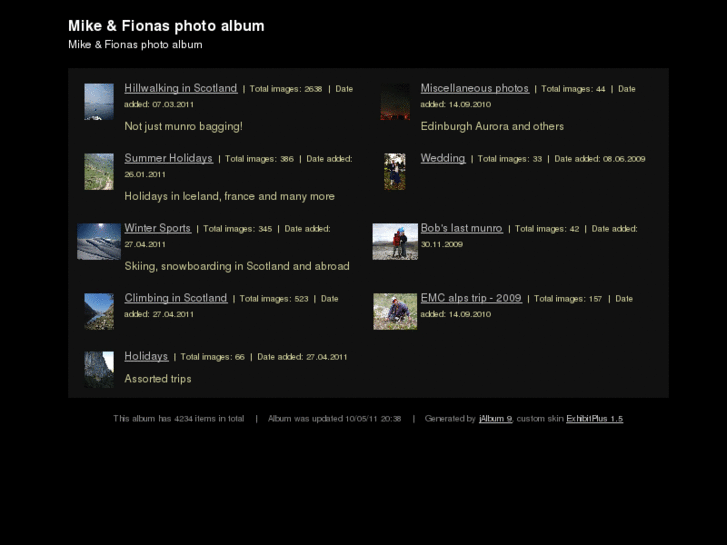
Task: Select the Summer Holidays green valley thumbnail
Action: (x=99, y=172)
